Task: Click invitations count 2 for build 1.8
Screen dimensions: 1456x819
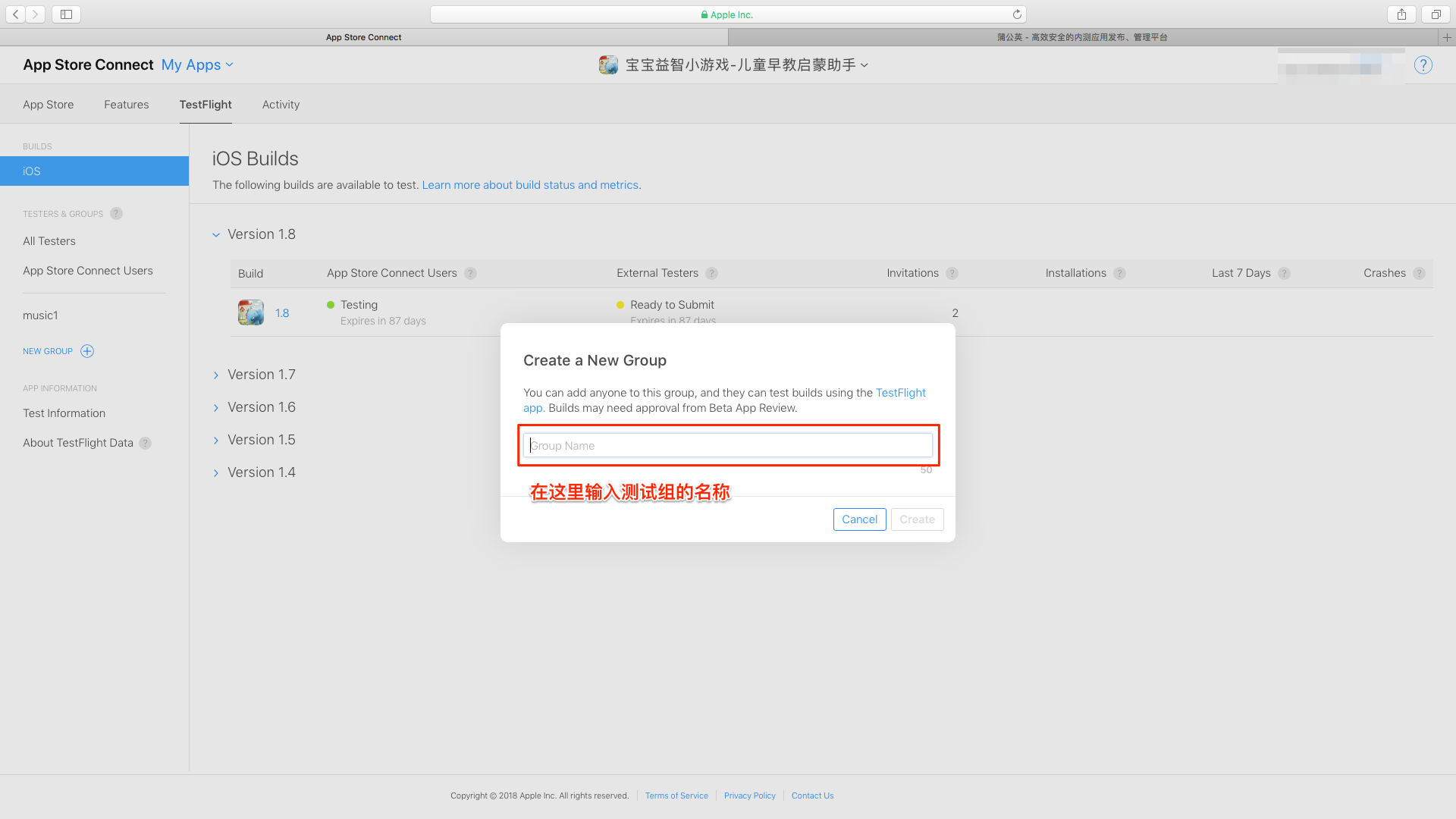Action: (955, 313)
